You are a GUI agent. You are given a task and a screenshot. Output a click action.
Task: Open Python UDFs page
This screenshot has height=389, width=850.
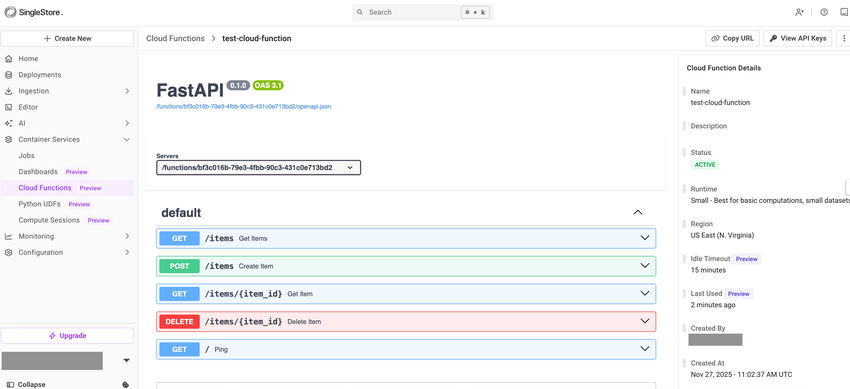click(40, 204)
